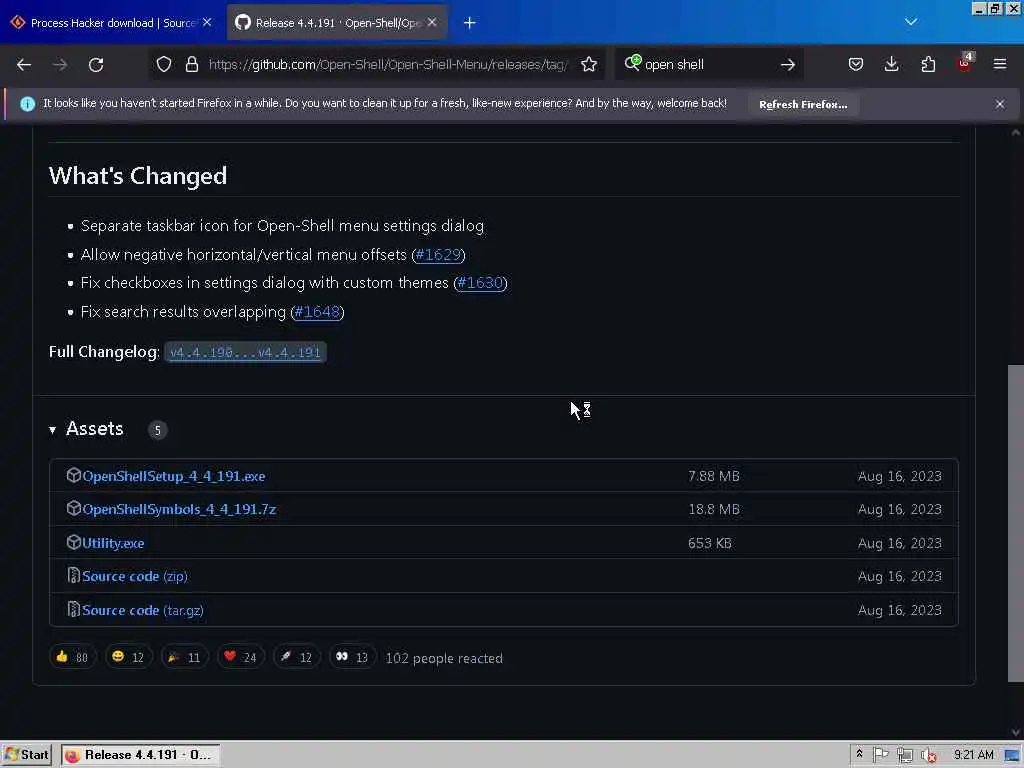Screen dimensions: 1024x768
Task: Click the page vertical scrollbar thumb
Action: (x=1016, y=522)
